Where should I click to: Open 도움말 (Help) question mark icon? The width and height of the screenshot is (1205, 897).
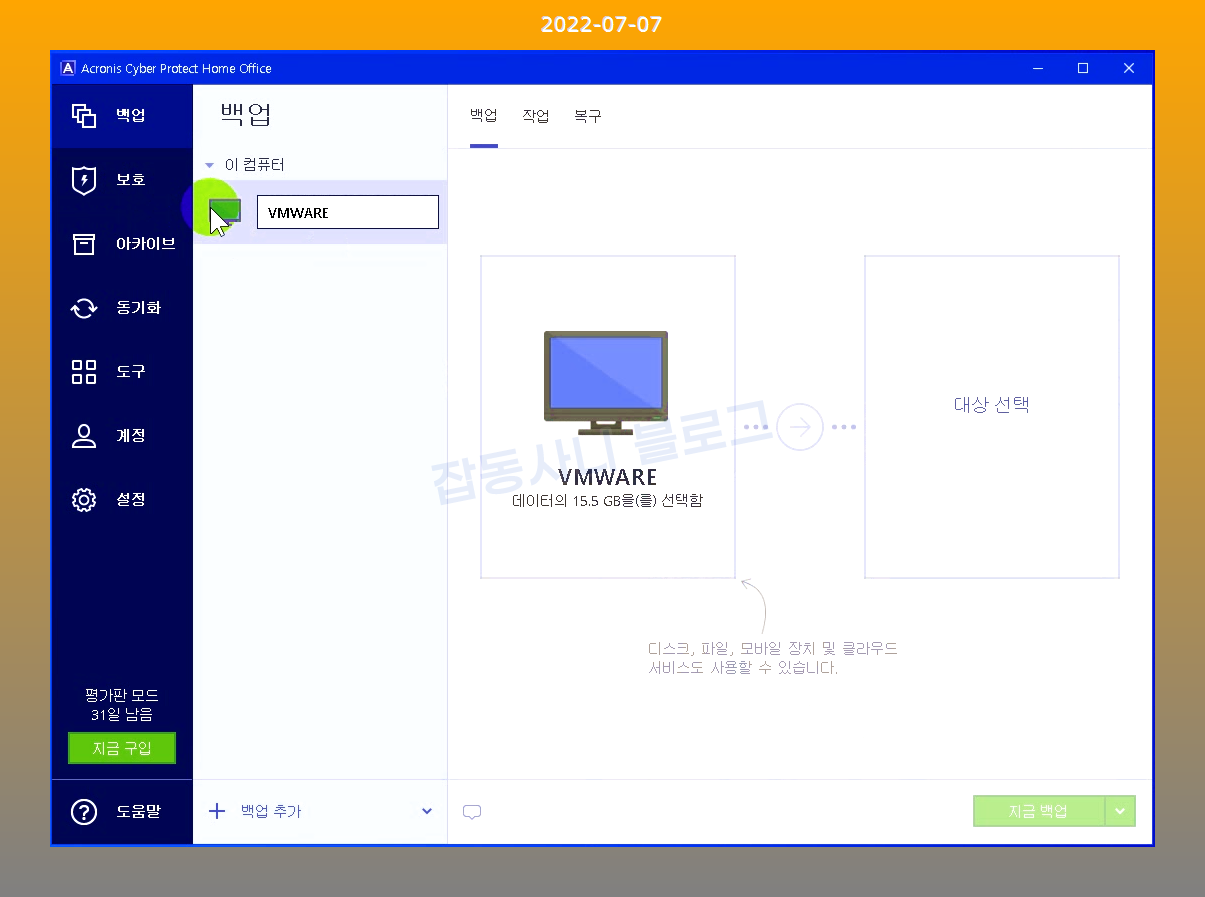[x=84, y=812]
